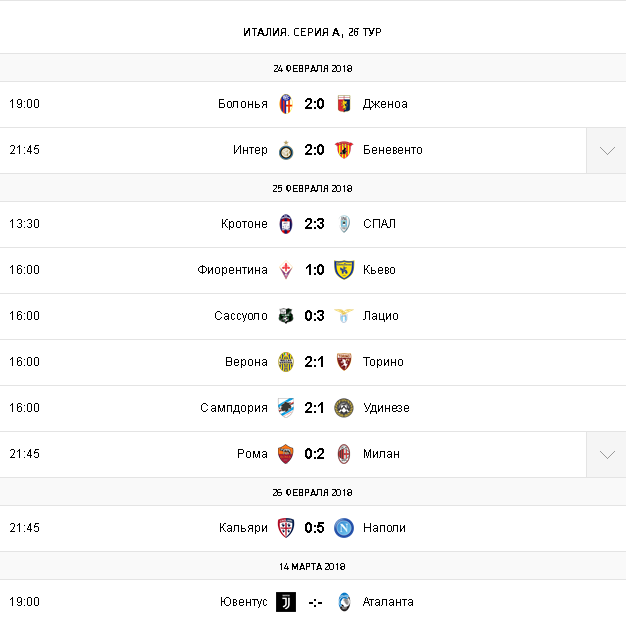Image resolution: width=626 pixels, height=623 pixels.
Task: Click the Napoli club crest icon
Action: click(x=344, y=528)
